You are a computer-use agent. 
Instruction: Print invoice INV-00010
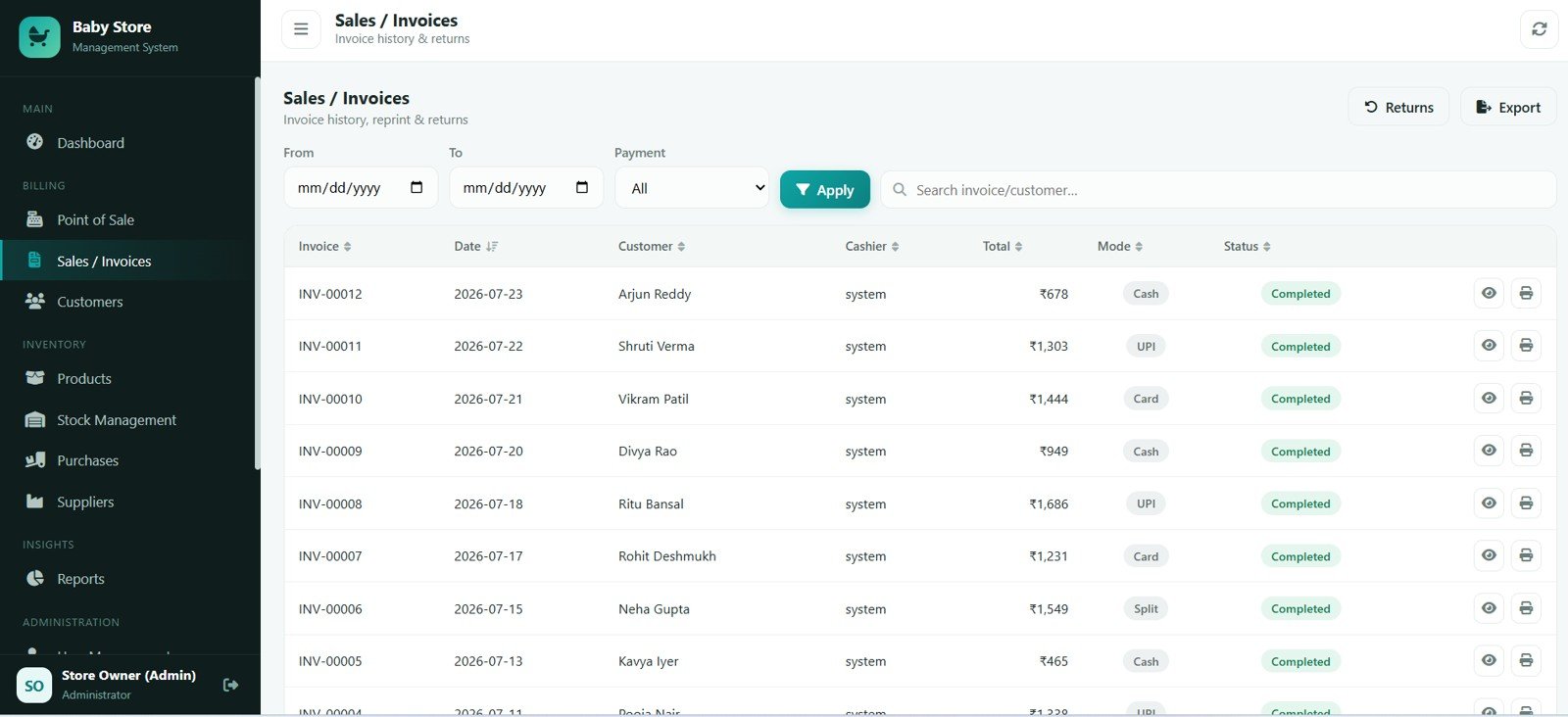point(1526,398)
